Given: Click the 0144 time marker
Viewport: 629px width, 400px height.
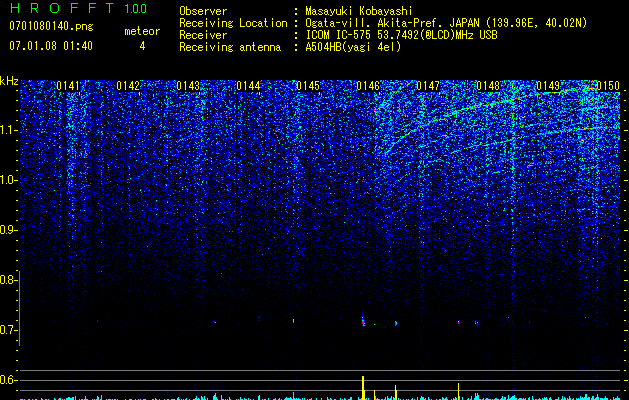Looking at the screenshot, I should click(x=248, y=86).
